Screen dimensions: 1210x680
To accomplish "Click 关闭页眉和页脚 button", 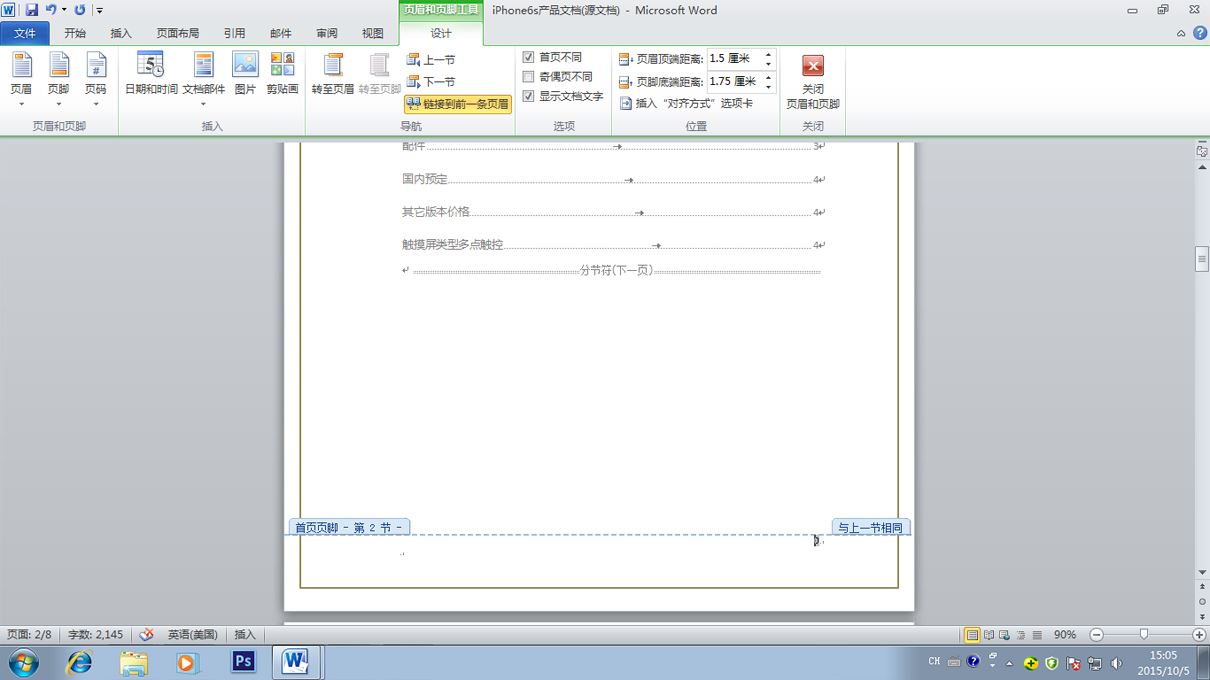I will (813, 80).
